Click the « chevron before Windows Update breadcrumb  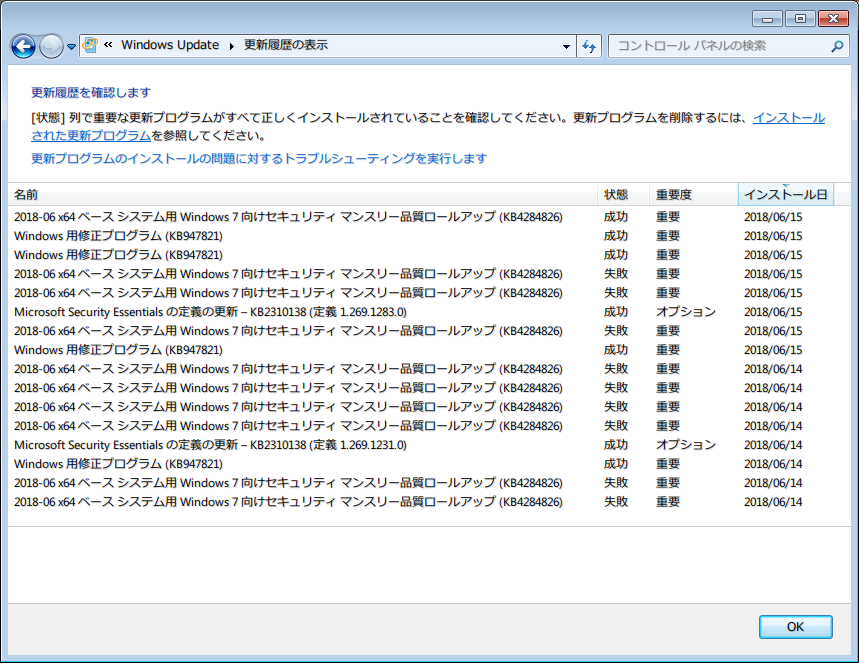pos(108,46)
